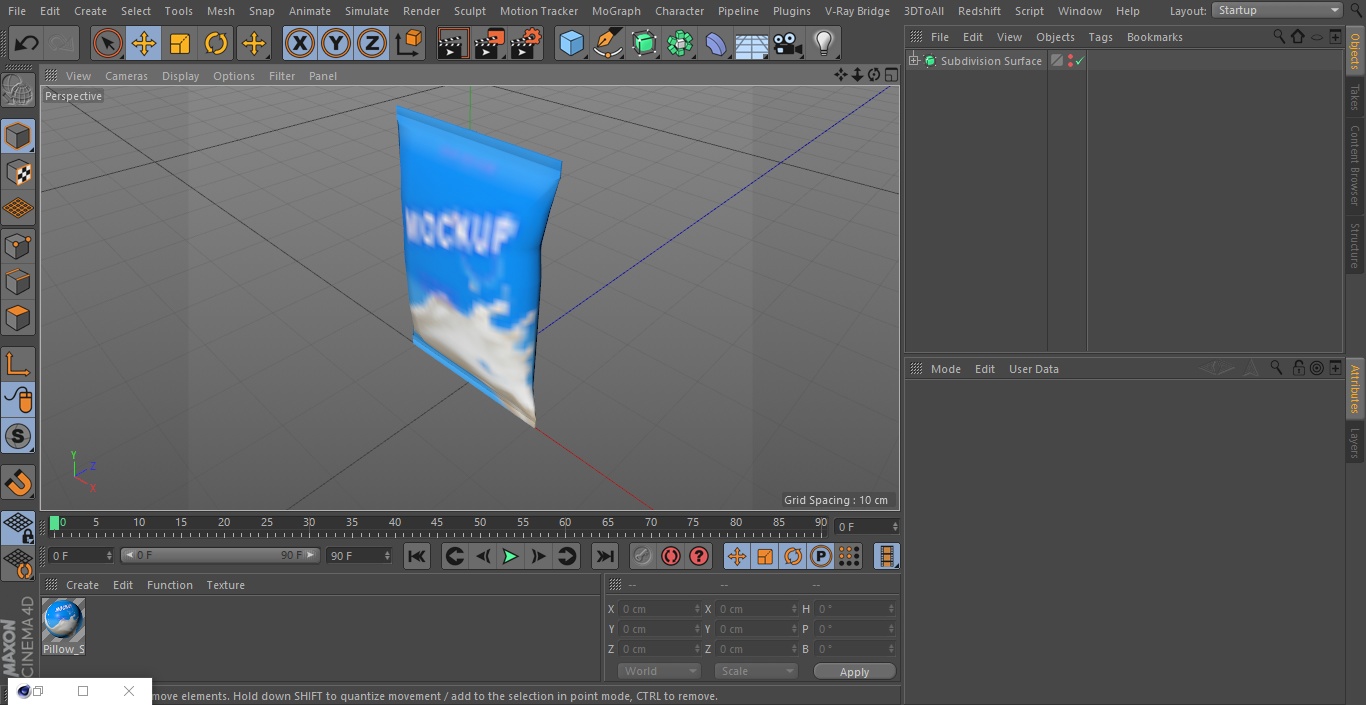Open the World coordinate dropdown
The height and width of the screenshot is (705, 1366).
pos(659,671)
